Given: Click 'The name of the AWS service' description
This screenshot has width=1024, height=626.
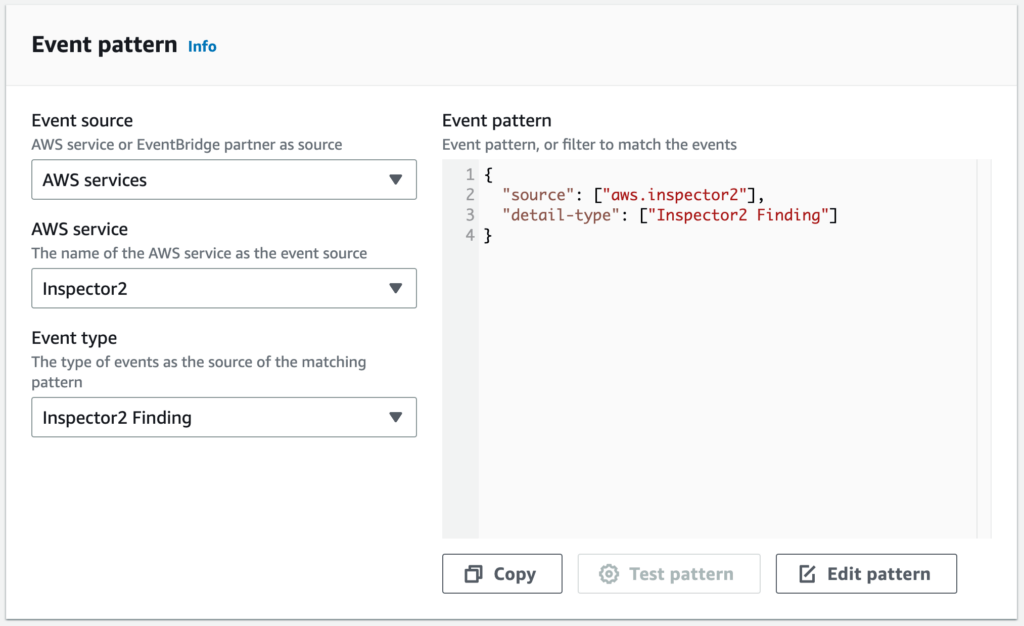Looking at the screenshot, I should click(199, 253).
